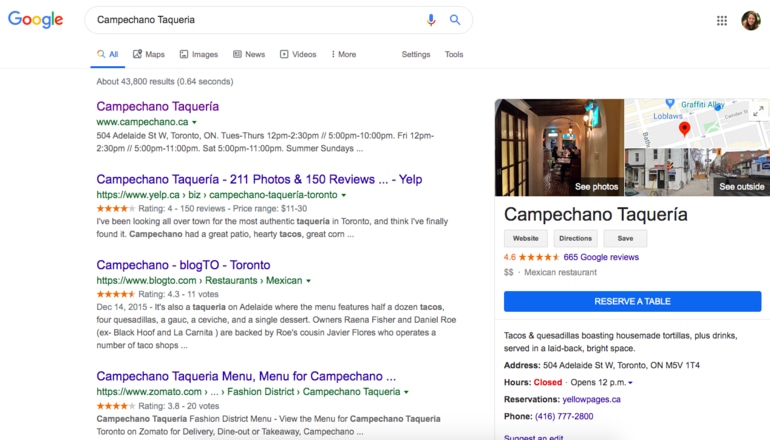Click the Save button

click(625, 238)
